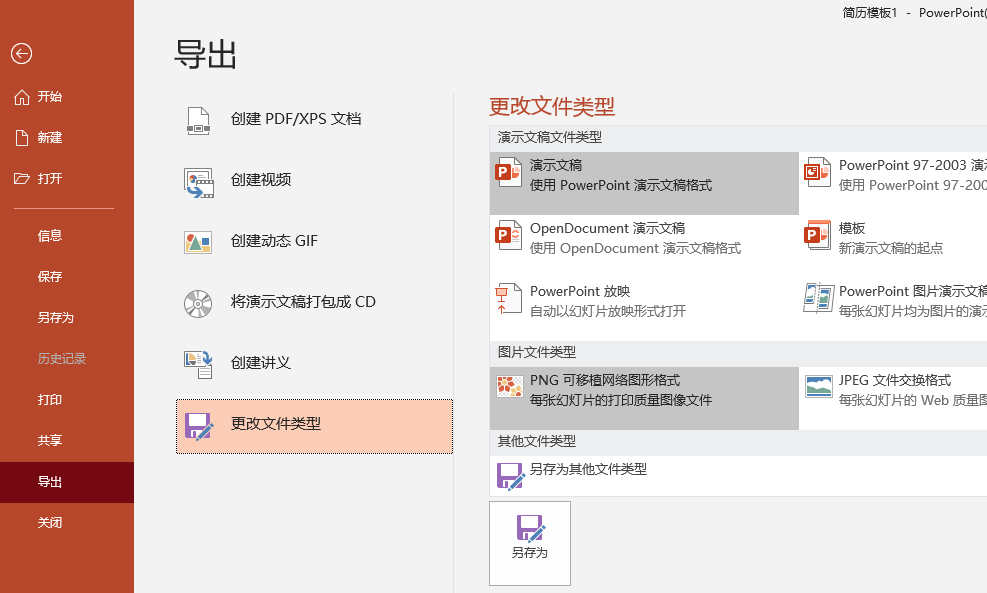Click the new document icon beside 新建
987x593 pixels.
coord(22,138)
